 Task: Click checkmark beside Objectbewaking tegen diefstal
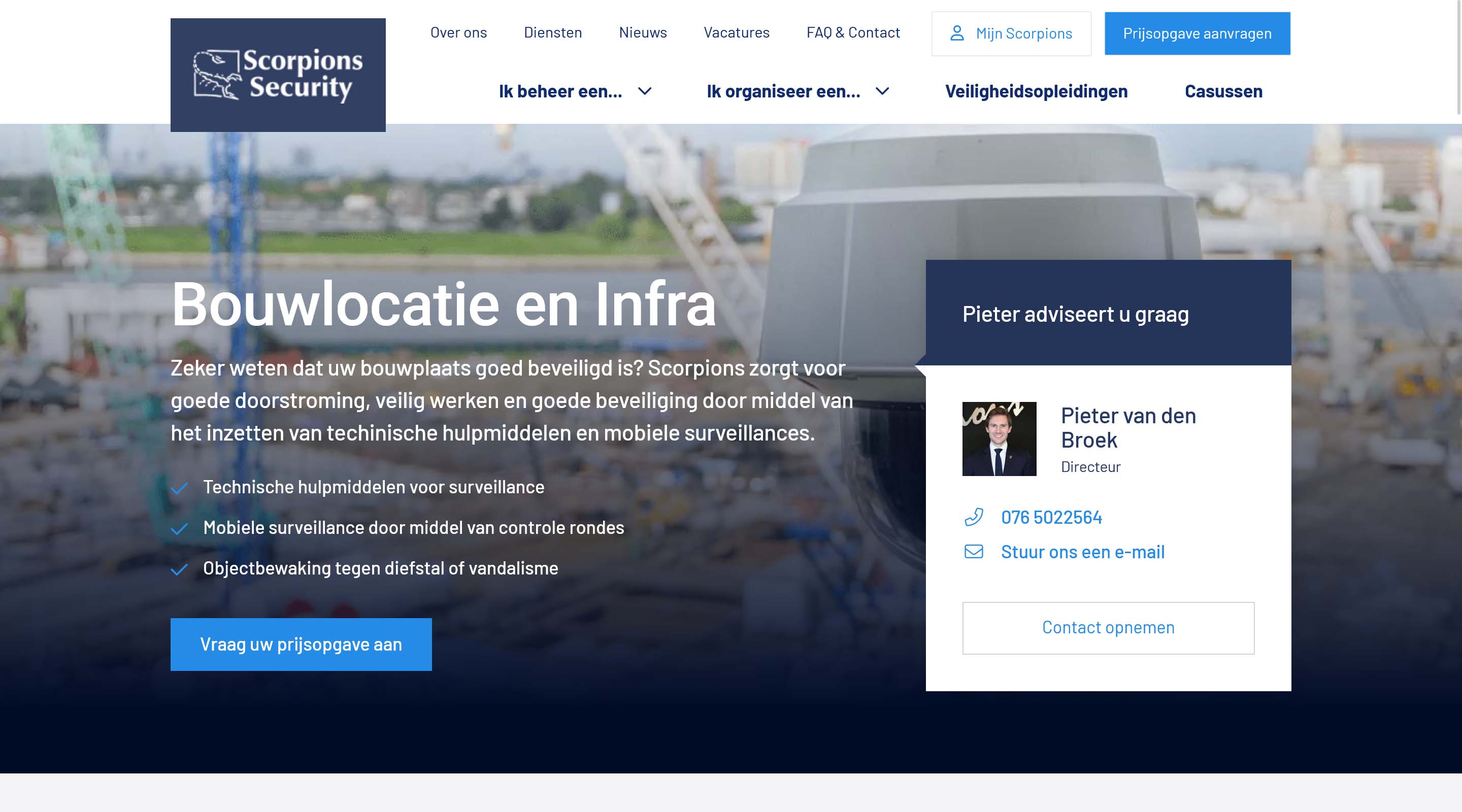pos(179,569)
